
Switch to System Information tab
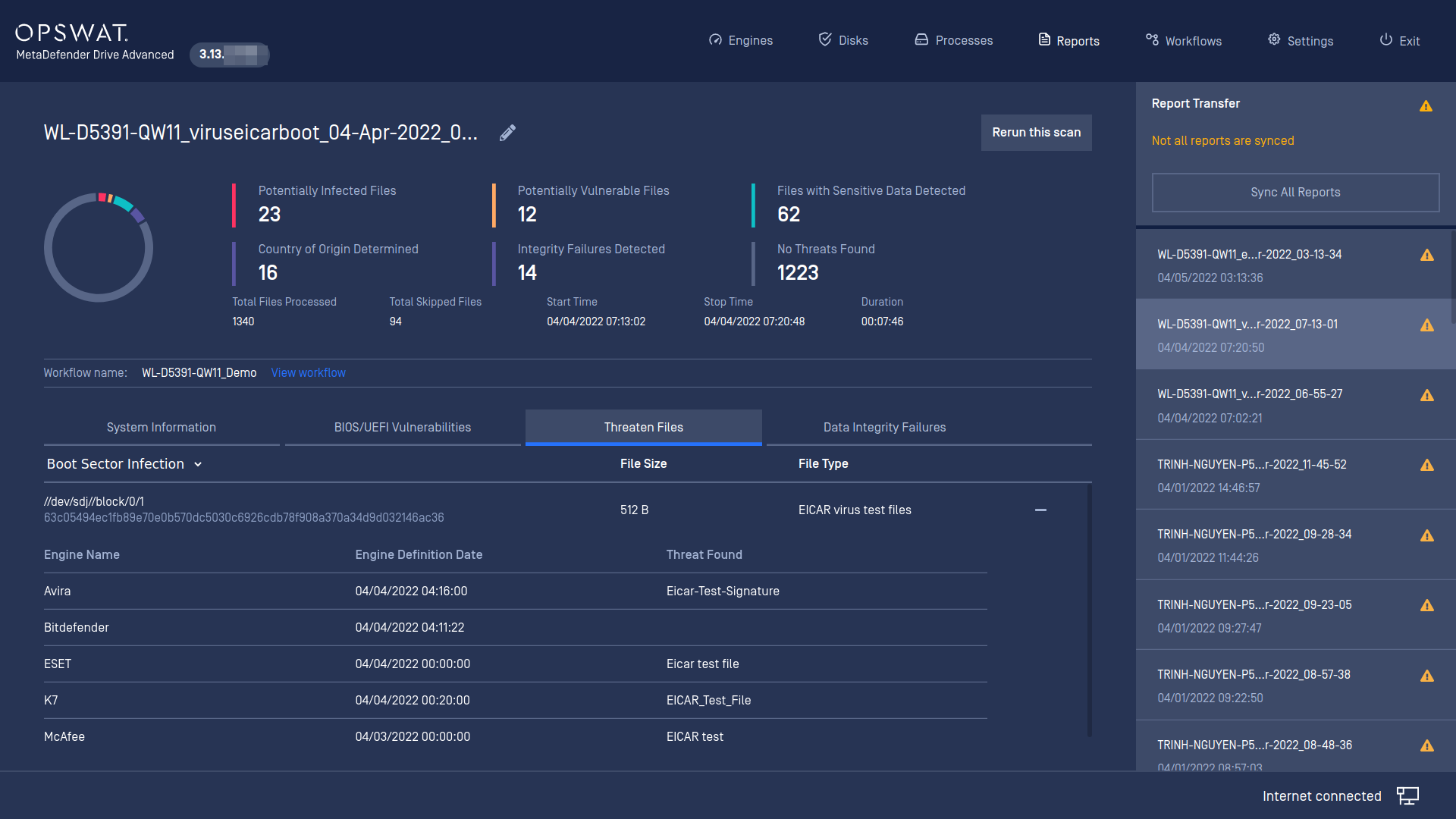162,428
